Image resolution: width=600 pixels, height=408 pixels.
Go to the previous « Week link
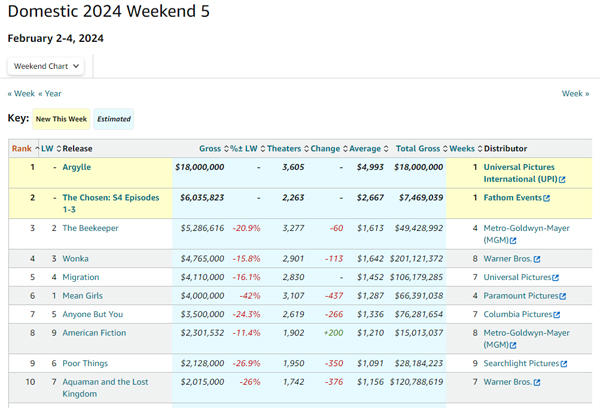click(x=21, y=94)
